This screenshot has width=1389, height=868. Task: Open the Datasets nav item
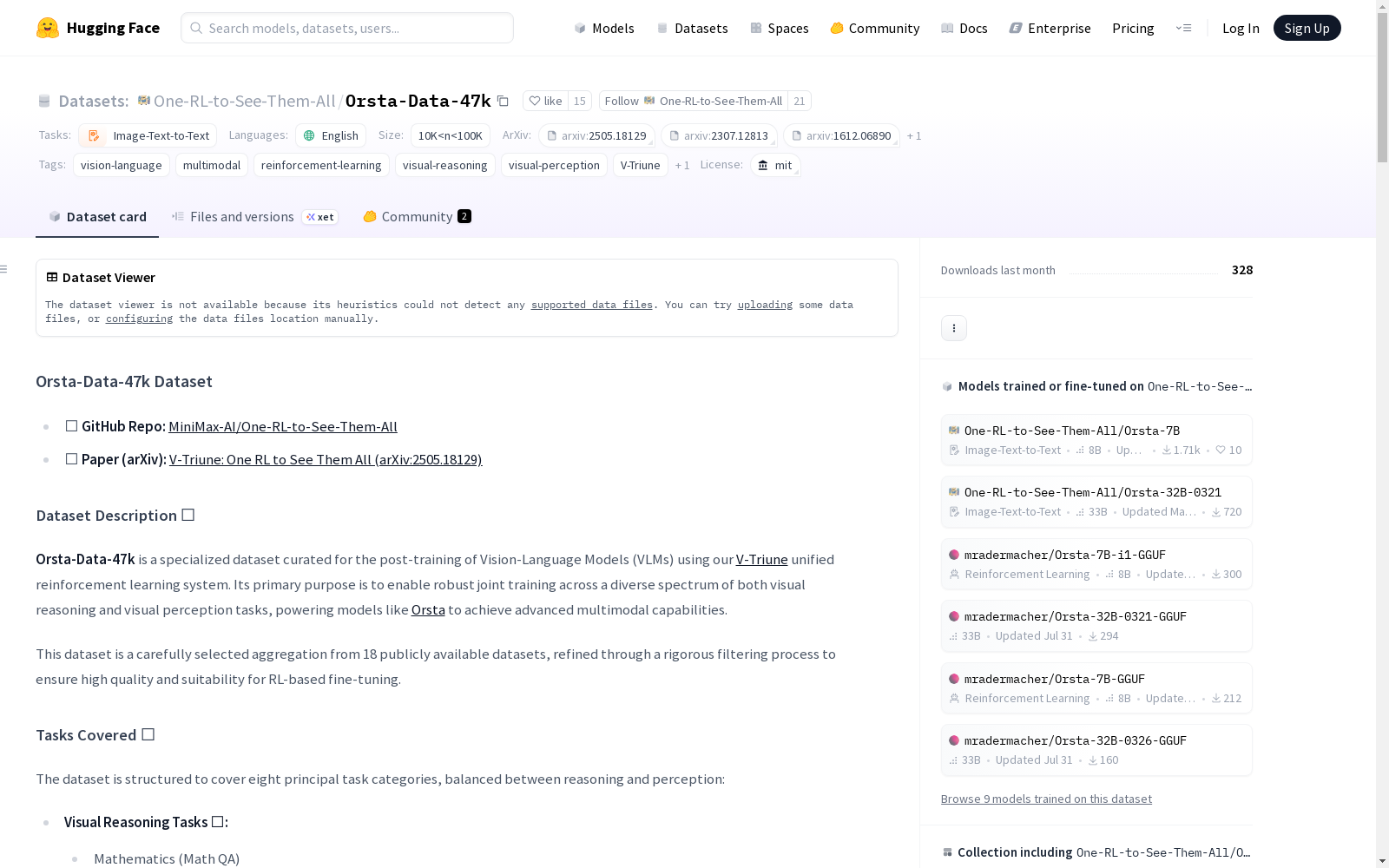coord(692,28)
